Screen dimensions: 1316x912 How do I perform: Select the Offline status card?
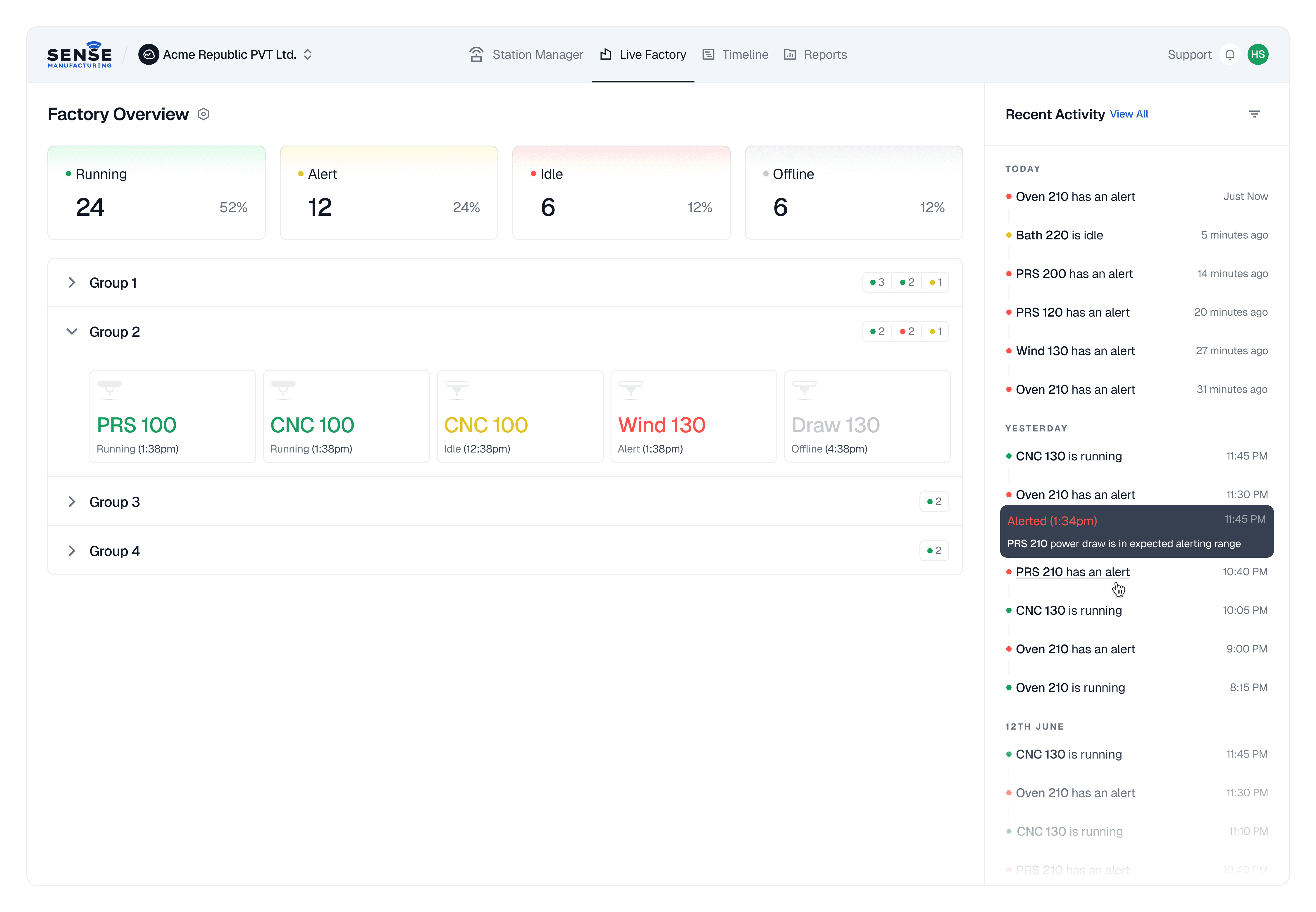854,193
